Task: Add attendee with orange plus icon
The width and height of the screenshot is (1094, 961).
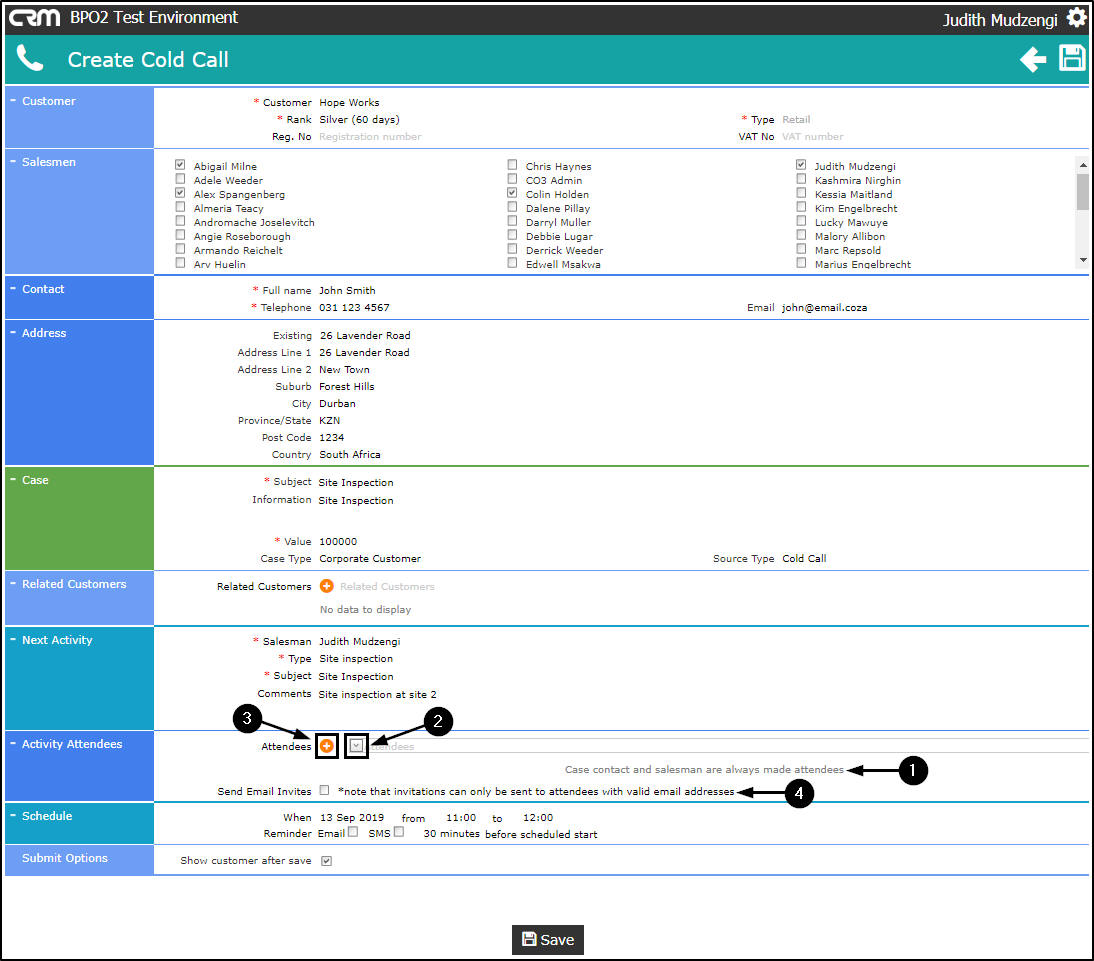Action: [327, 746]
